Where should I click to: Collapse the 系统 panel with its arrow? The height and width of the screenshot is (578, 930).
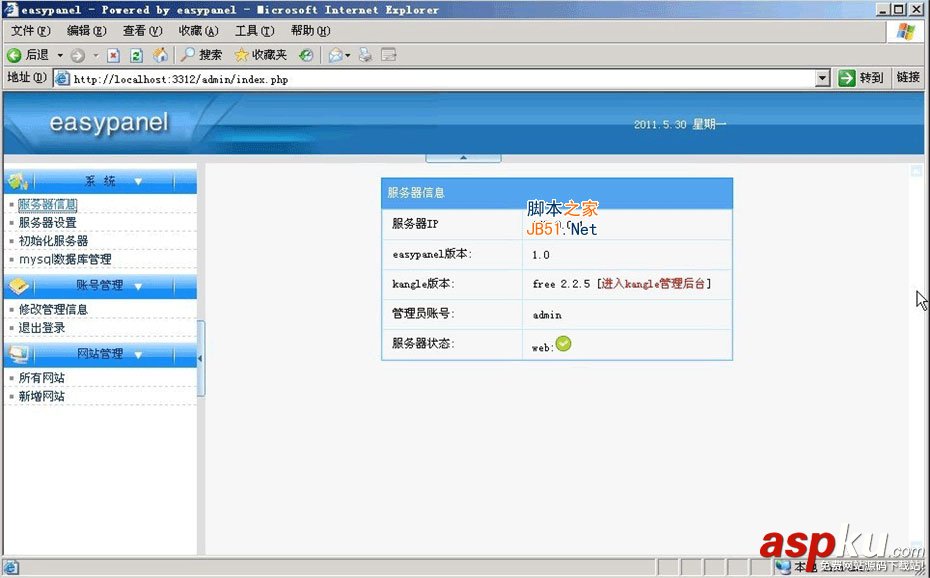(x=137, y=181)
